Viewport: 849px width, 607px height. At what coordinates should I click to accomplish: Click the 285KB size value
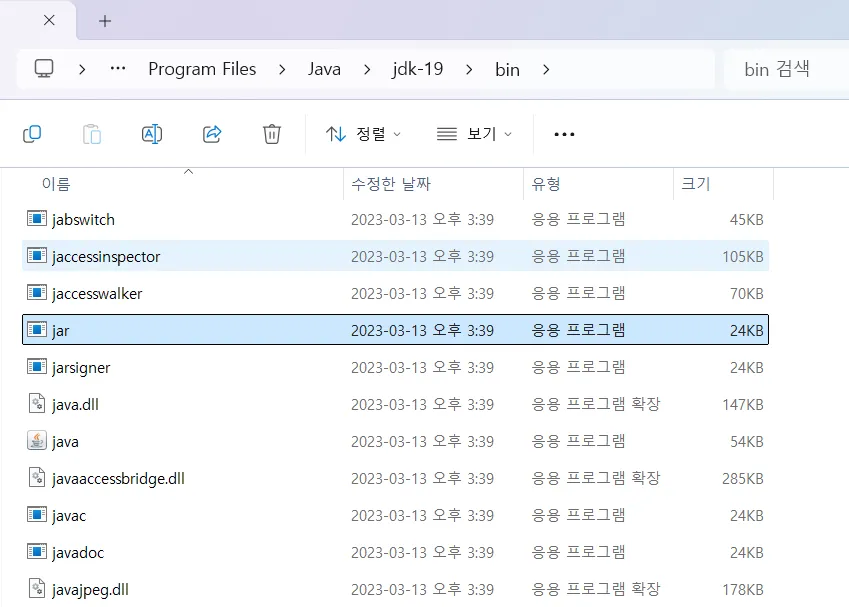point(743,478)
